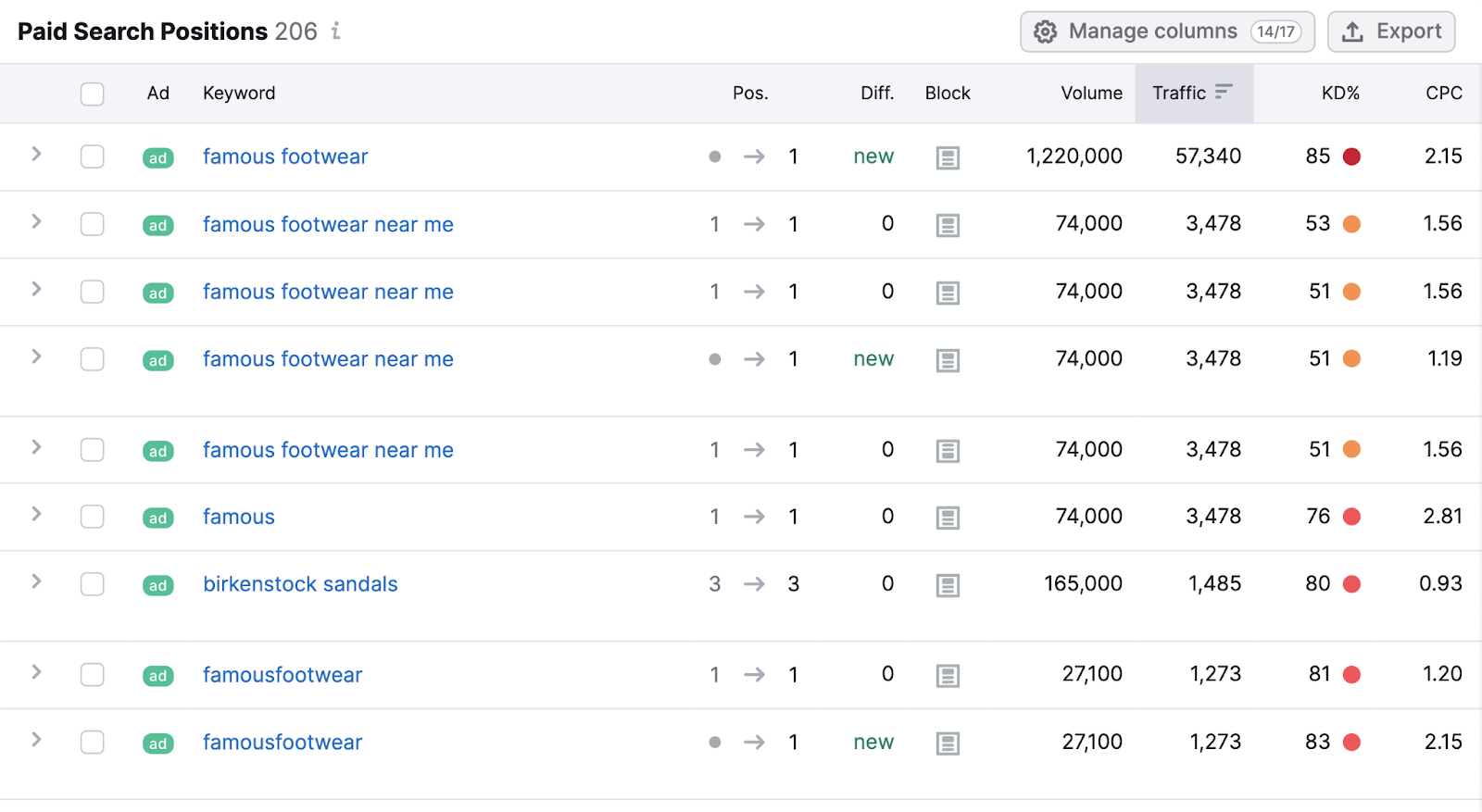1482x812 pixels.
Task: Click the Export upload icon
Action: point(1352,31)
